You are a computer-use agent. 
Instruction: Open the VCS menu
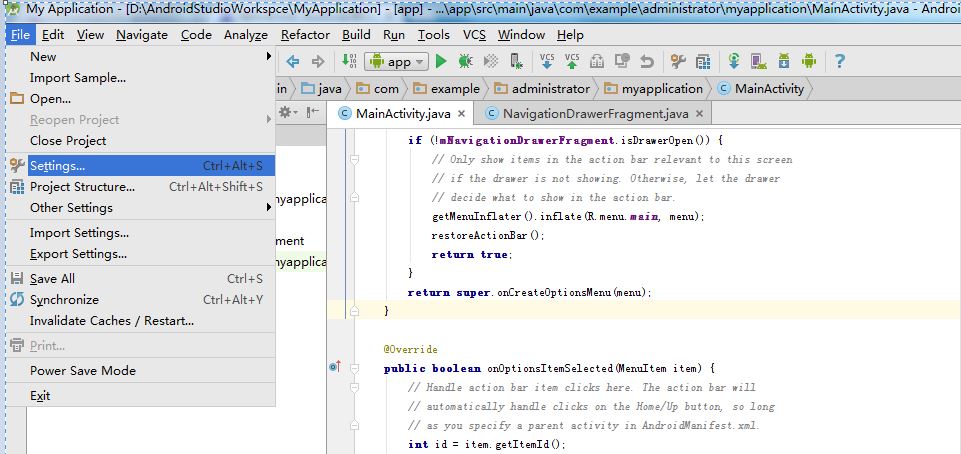click(474, 35)
